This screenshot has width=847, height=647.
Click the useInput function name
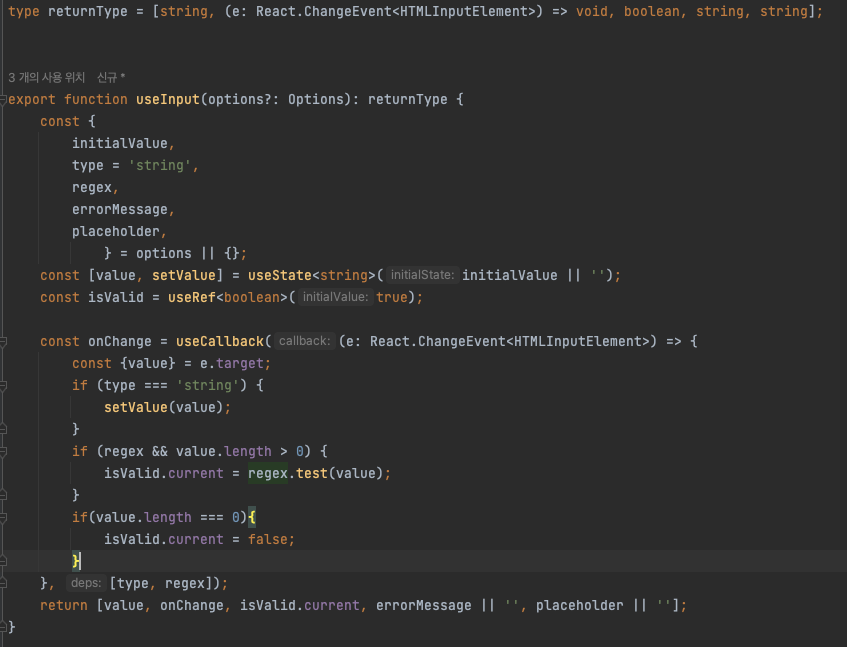168,99
